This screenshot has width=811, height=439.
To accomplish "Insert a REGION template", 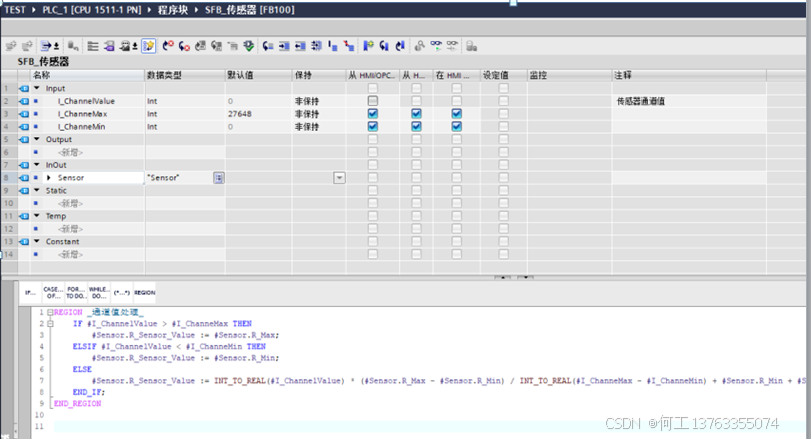I will 145,293.
